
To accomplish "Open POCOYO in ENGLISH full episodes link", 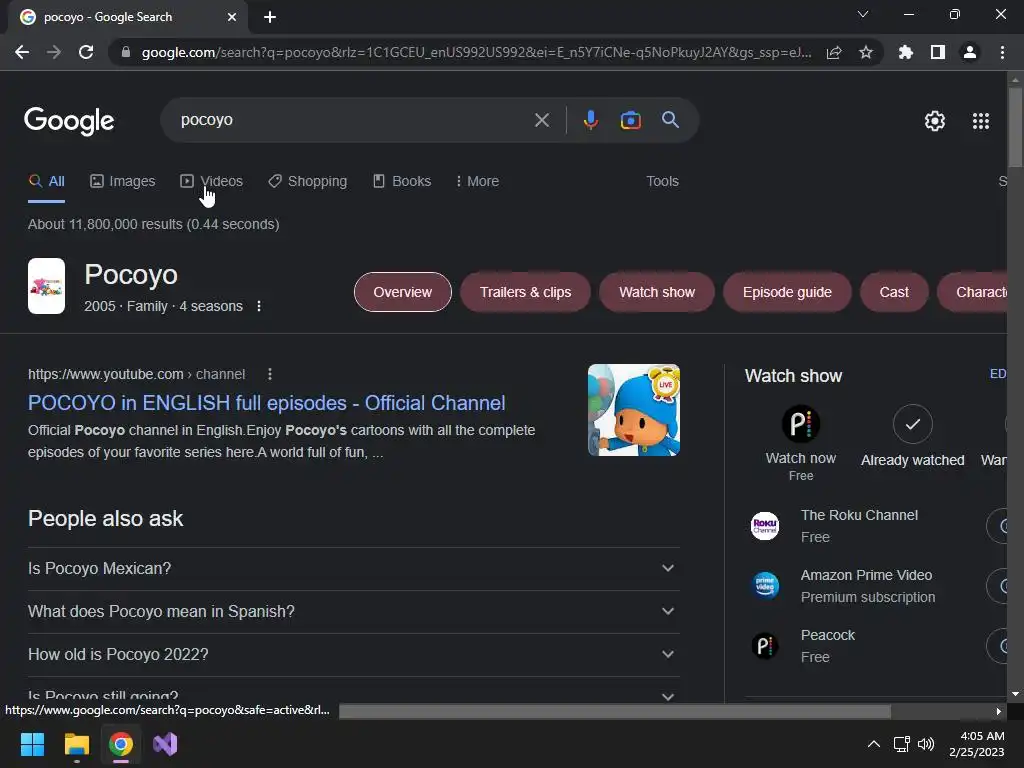I will click(266, 403).
